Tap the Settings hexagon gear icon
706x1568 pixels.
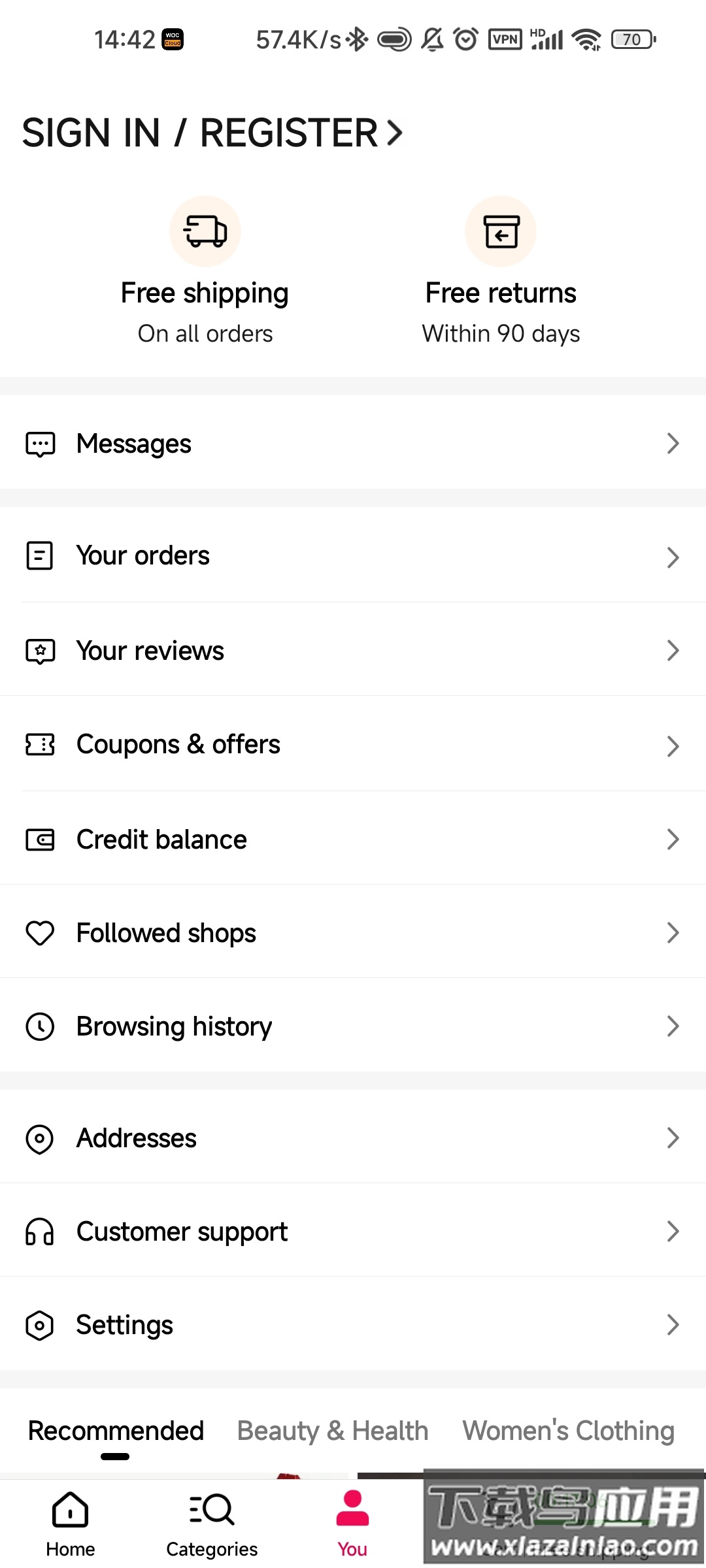(40, 1326)
